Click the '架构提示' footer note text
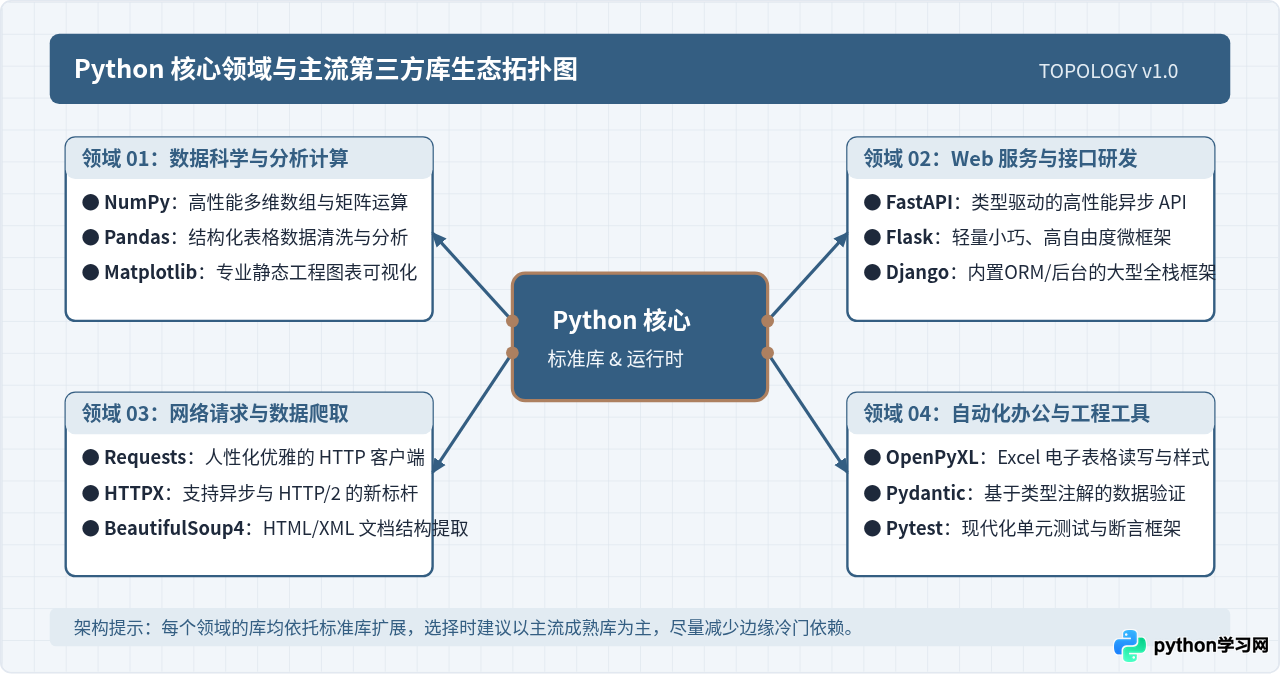This screenshot has height=674, width=1280. 463,627
